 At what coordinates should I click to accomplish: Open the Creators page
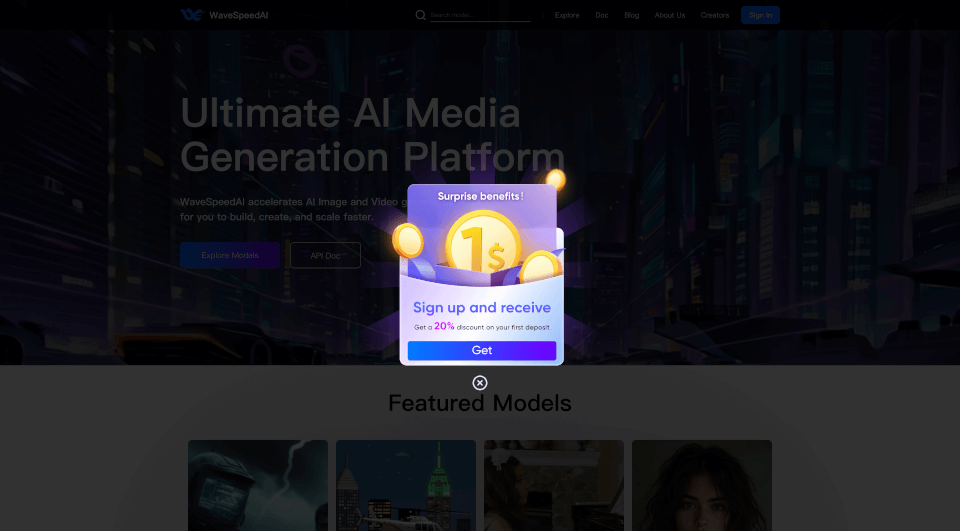[714, 15]
